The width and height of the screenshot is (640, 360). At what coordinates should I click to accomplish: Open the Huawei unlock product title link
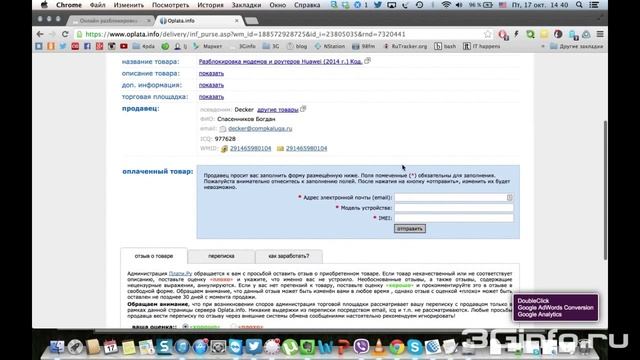[x=280, y=62]
